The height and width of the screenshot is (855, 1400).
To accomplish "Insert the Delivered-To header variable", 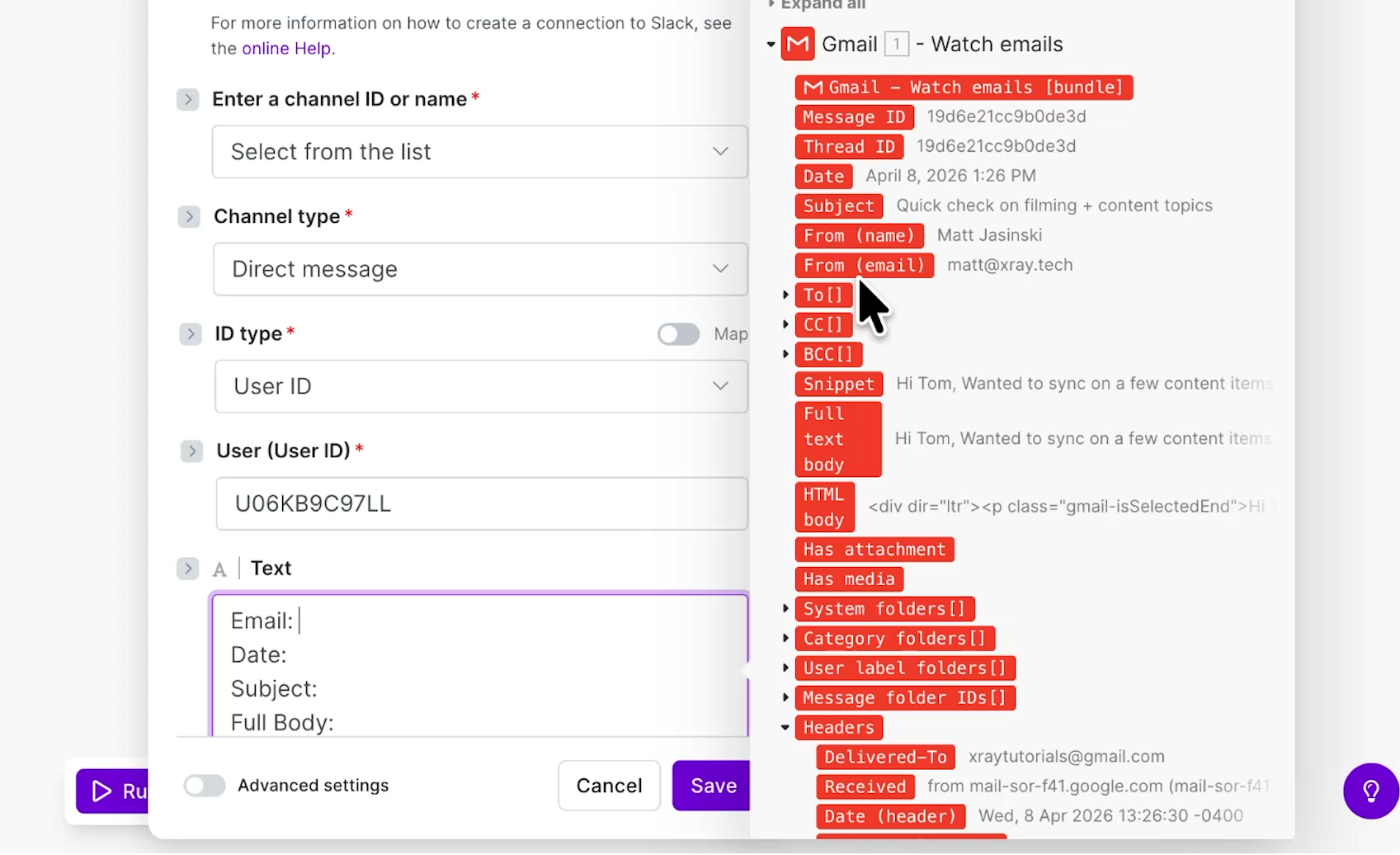I will [885, 758].
